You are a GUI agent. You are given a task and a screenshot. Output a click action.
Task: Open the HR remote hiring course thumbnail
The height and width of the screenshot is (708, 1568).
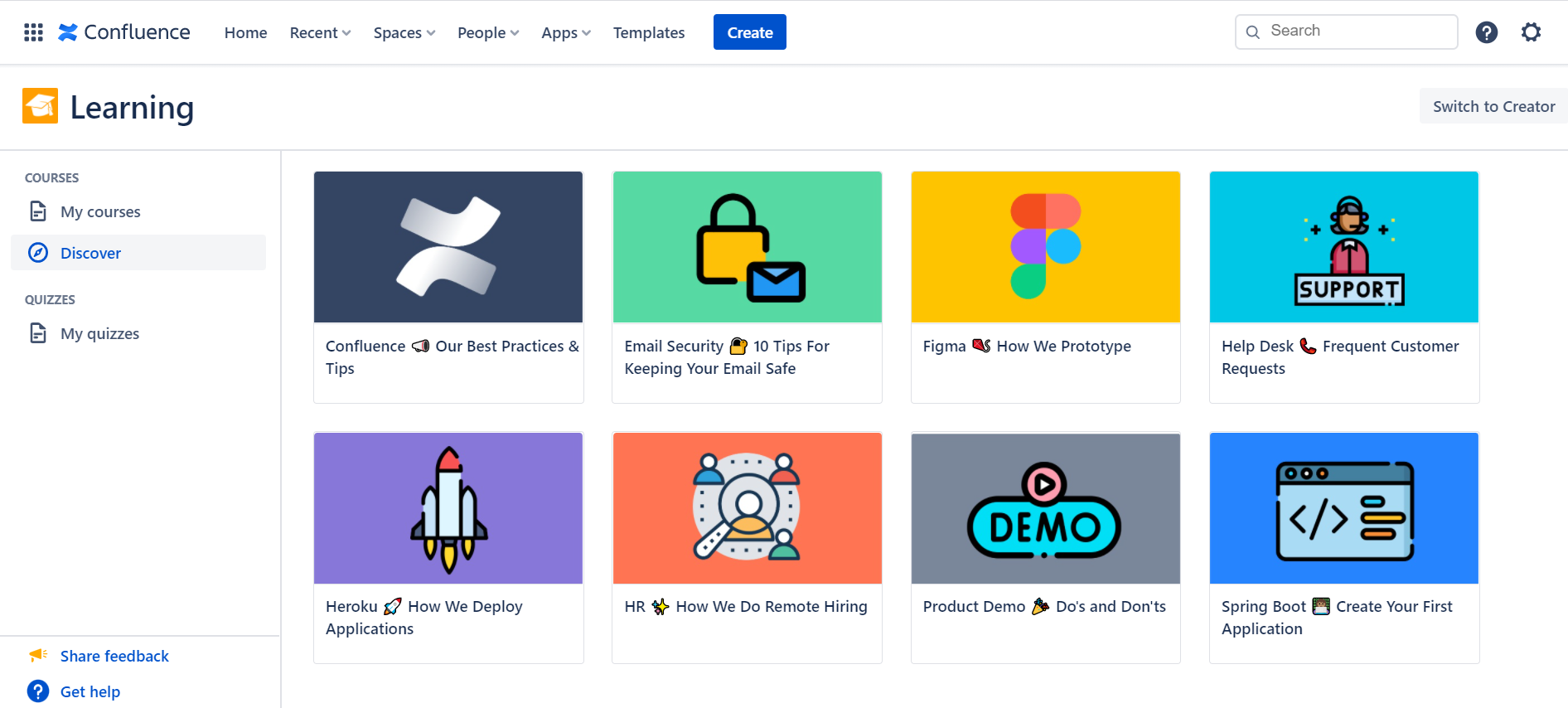(x=747, y=508)
